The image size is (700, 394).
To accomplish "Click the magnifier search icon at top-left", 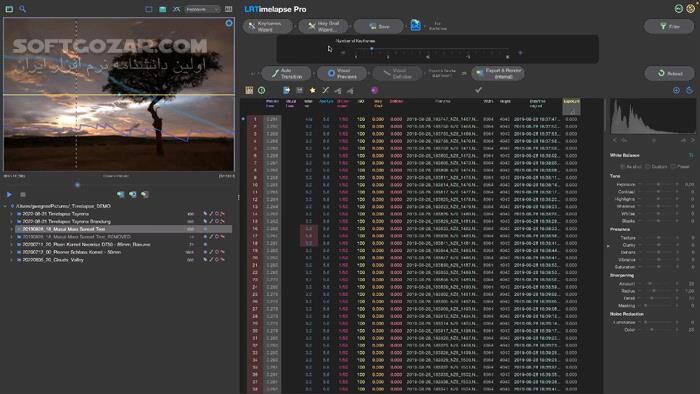I will 22,8.
